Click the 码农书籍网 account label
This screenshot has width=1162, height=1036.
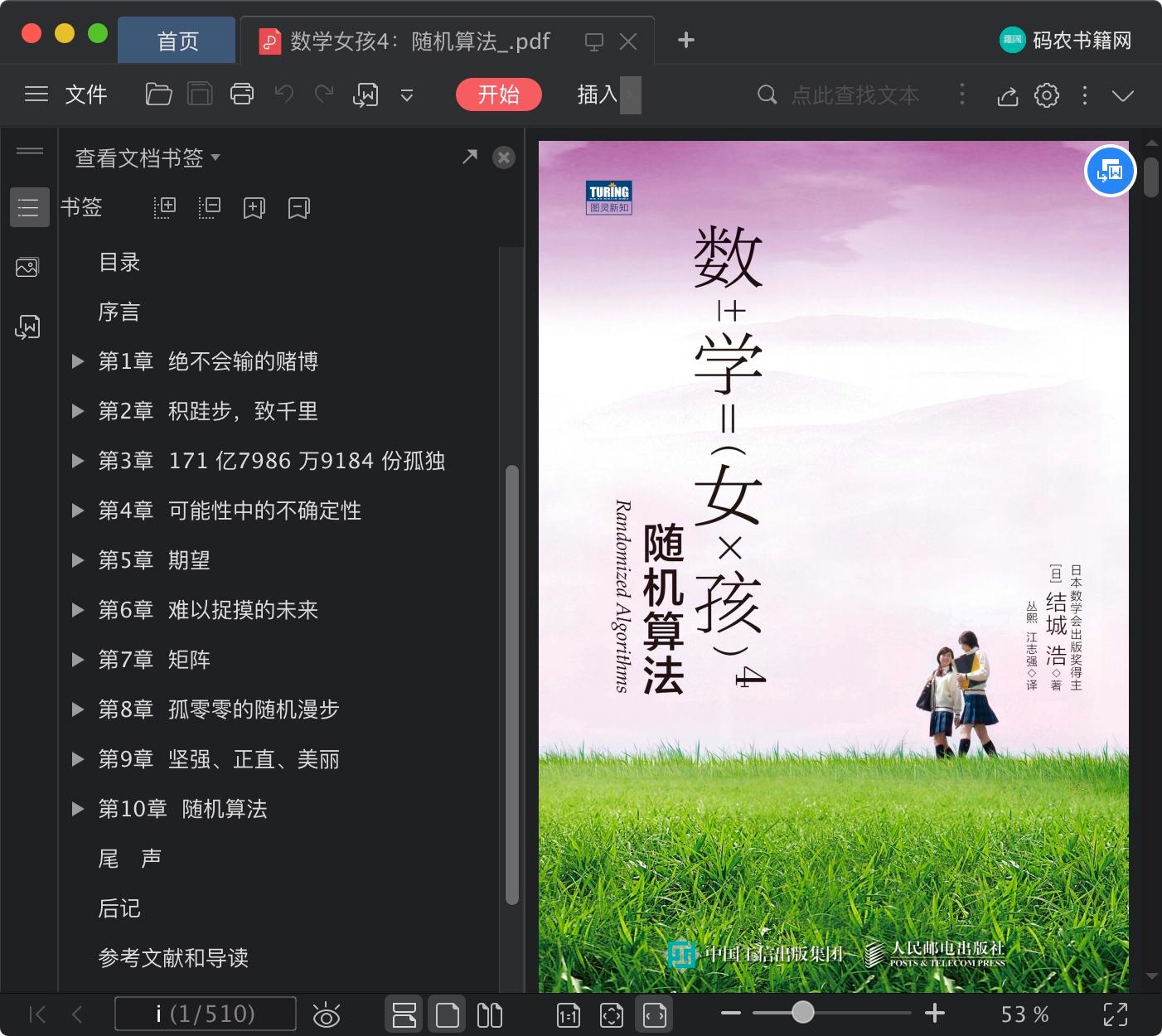[x=1082, y=40]
